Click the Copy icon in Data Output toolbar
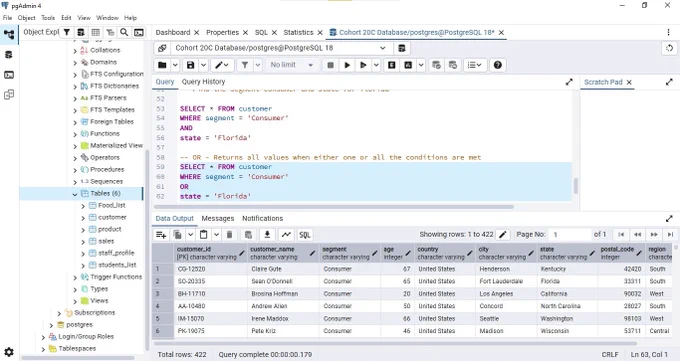This screenshot has height=361, width=680. click(x=177, y=235)
